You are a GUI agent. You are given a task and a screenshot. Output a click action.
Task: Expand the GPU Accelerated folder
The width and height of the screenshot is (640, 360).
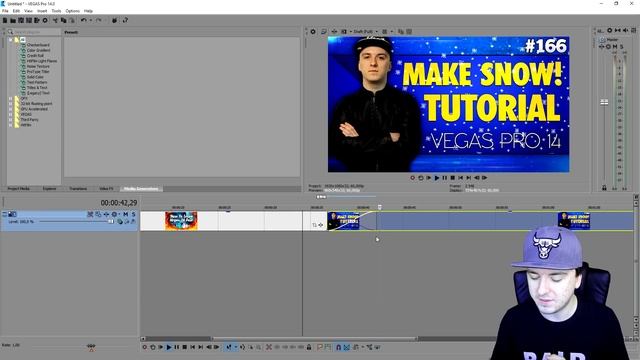(11, 109)
